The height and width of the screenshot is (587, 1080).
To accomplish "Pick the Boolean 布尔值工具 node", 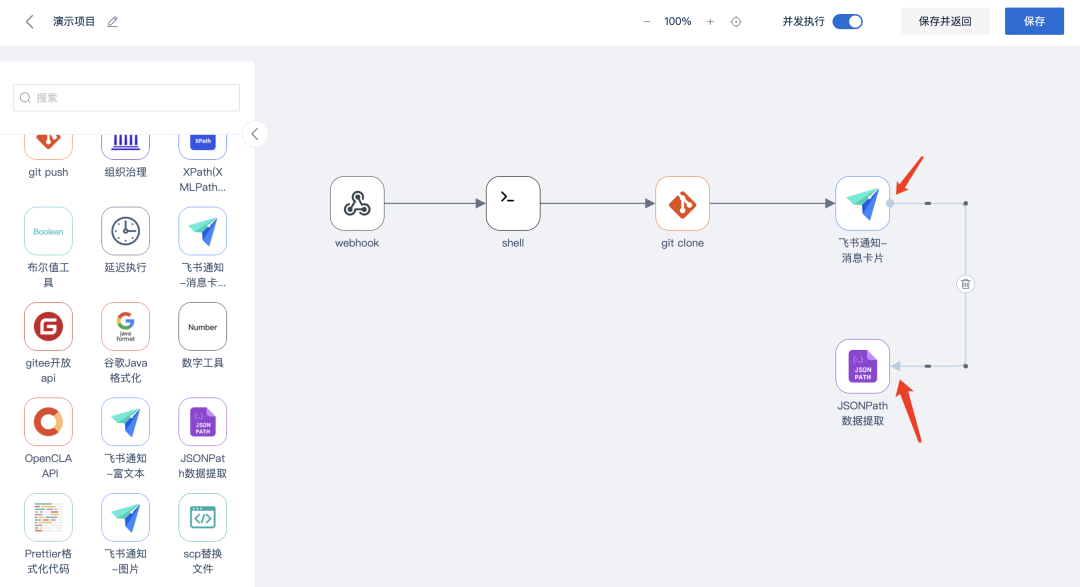I will pyautogui.click(x=48, y=231).
